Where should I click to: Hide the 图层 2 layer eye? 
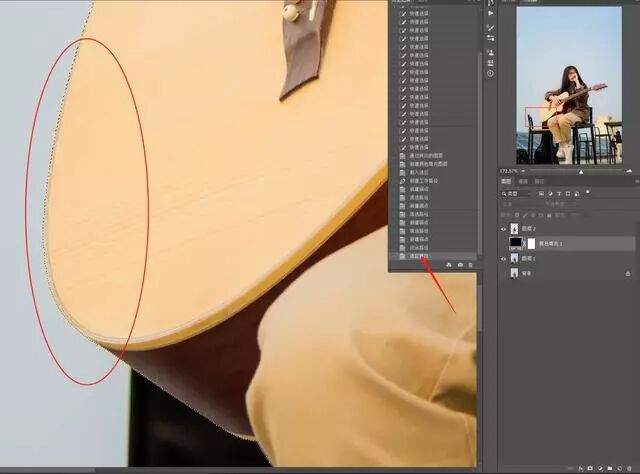pyautogui.click(x=503, y=229)
